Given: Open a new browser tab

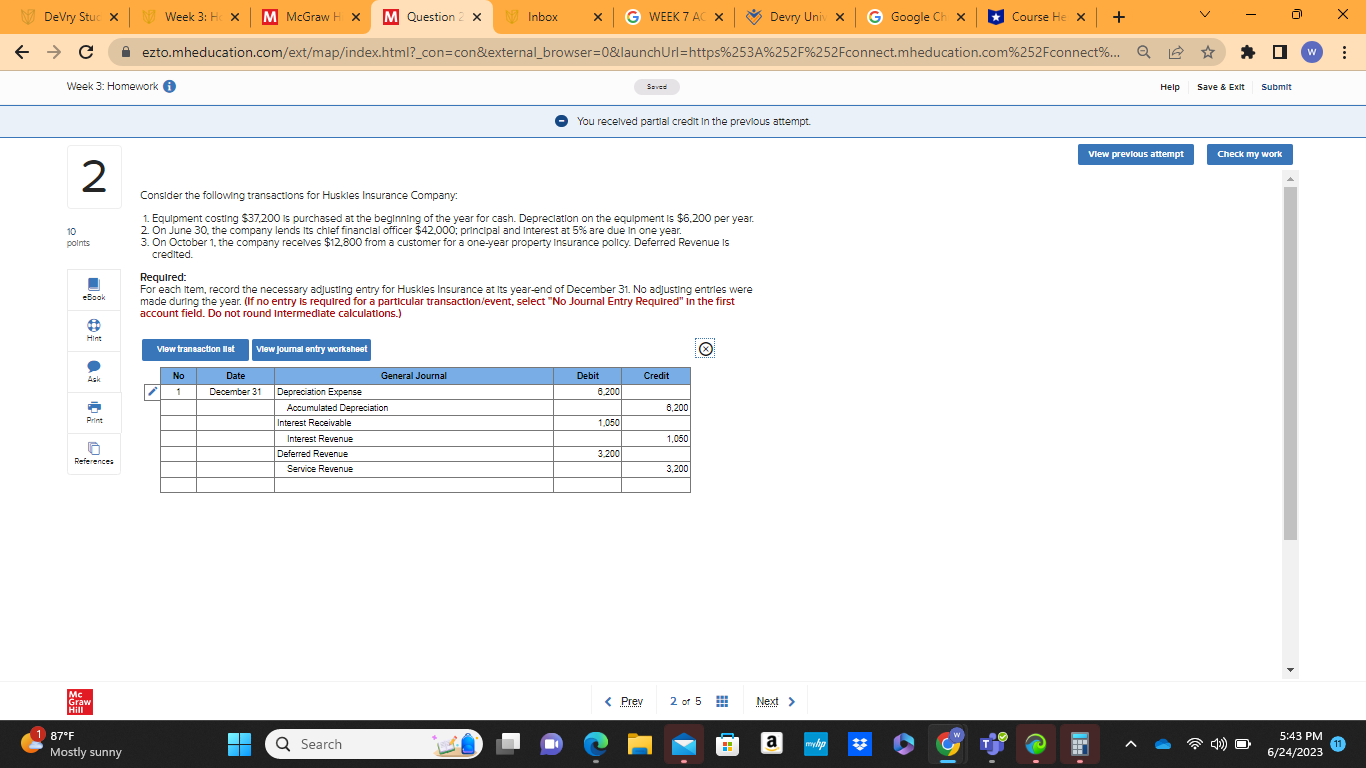Looking at the screenshot, I should [x=1118, y=17].
